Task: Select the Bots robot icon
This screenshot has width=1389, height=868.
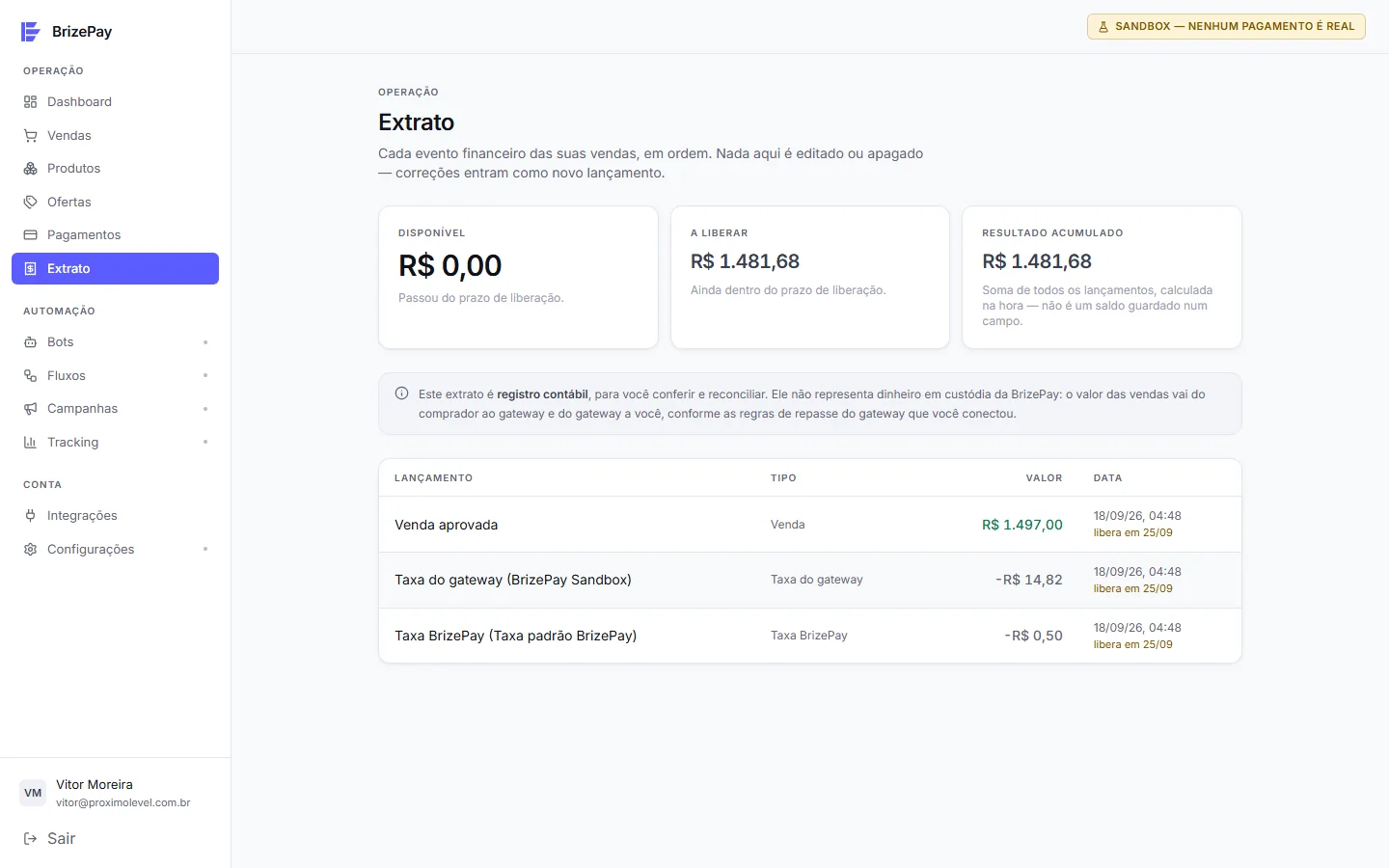Action: click(31, 342)
